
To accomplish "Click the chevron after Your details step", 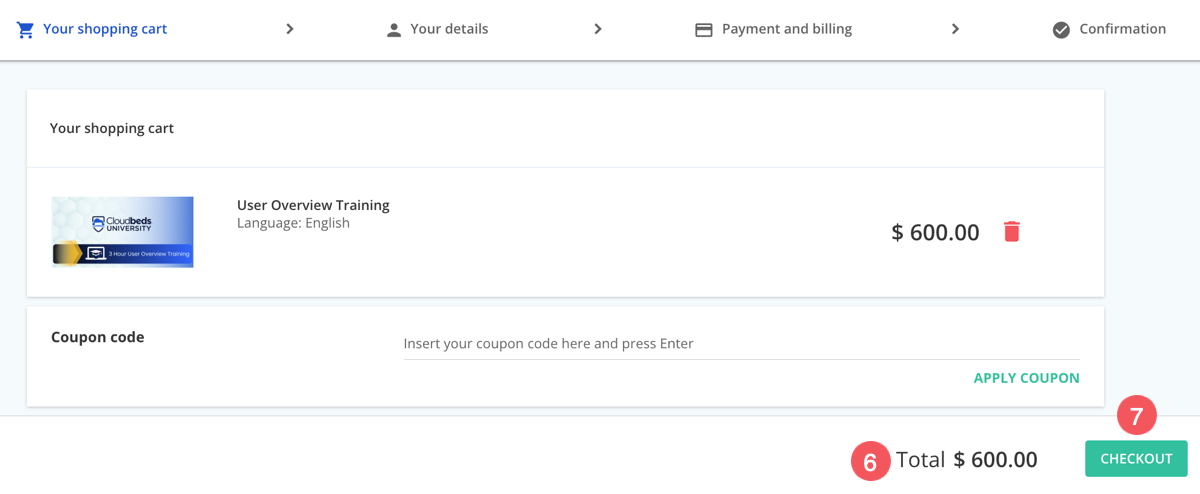I will (x=598, y=29).
